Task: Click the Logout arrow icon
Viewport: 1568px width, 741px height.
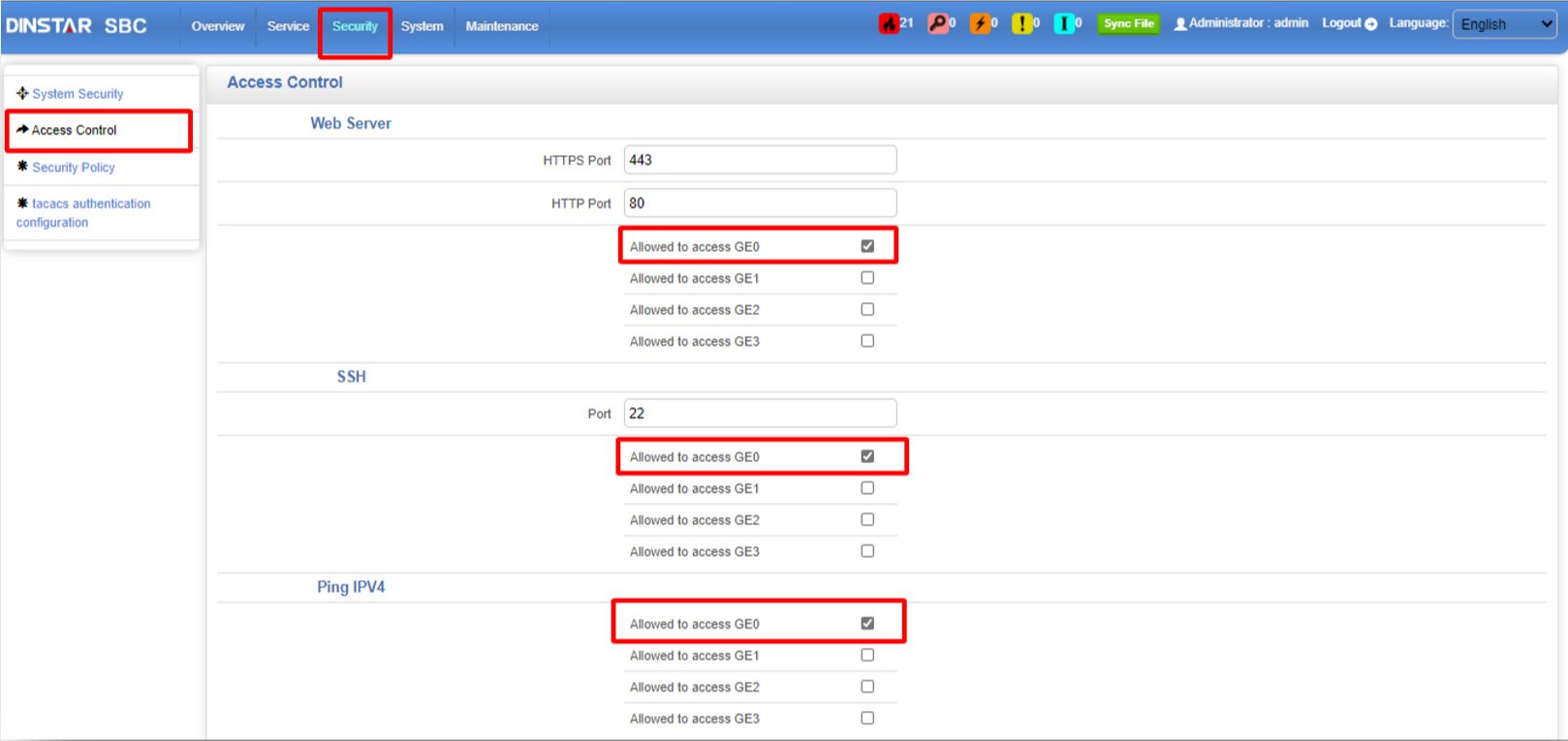Action: [x=1370, y=24]
